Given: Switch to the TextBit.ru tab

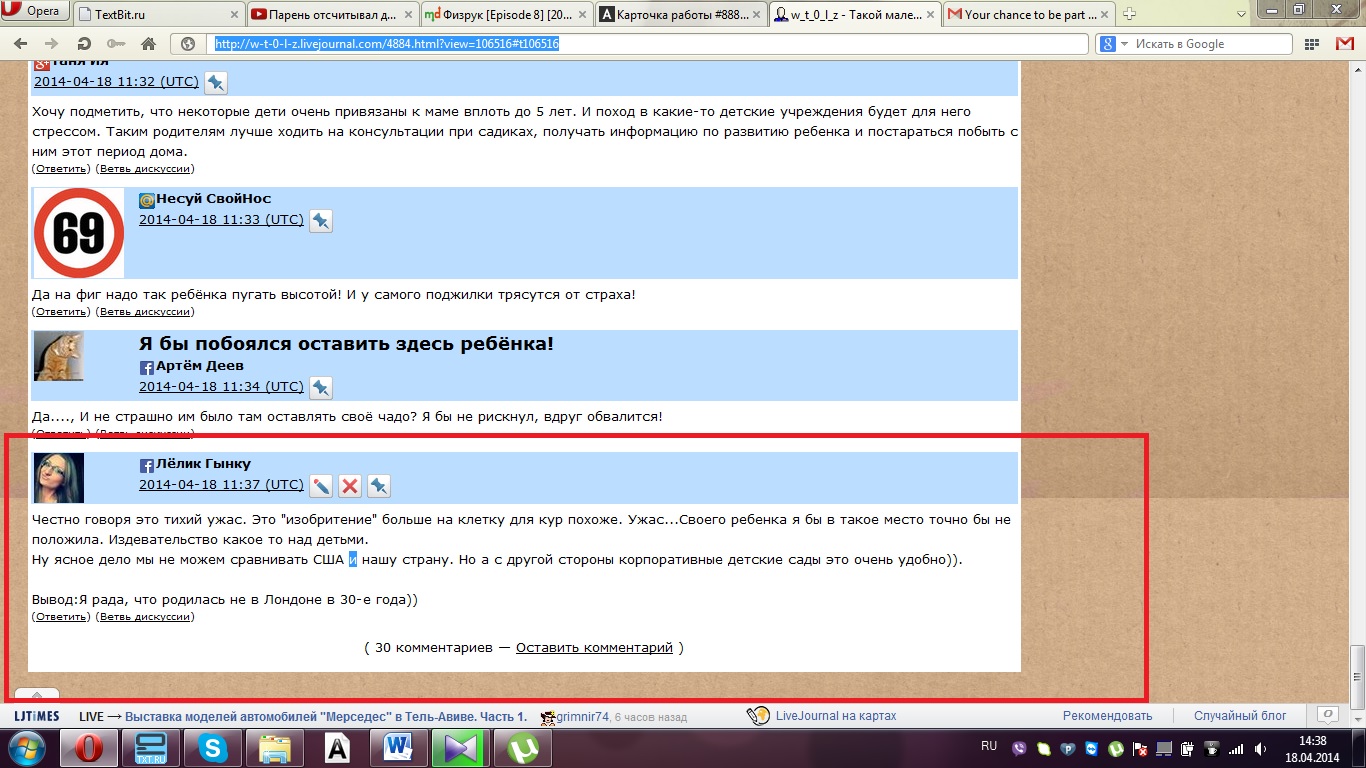Looking at the screenshot, I should (157, 14).
